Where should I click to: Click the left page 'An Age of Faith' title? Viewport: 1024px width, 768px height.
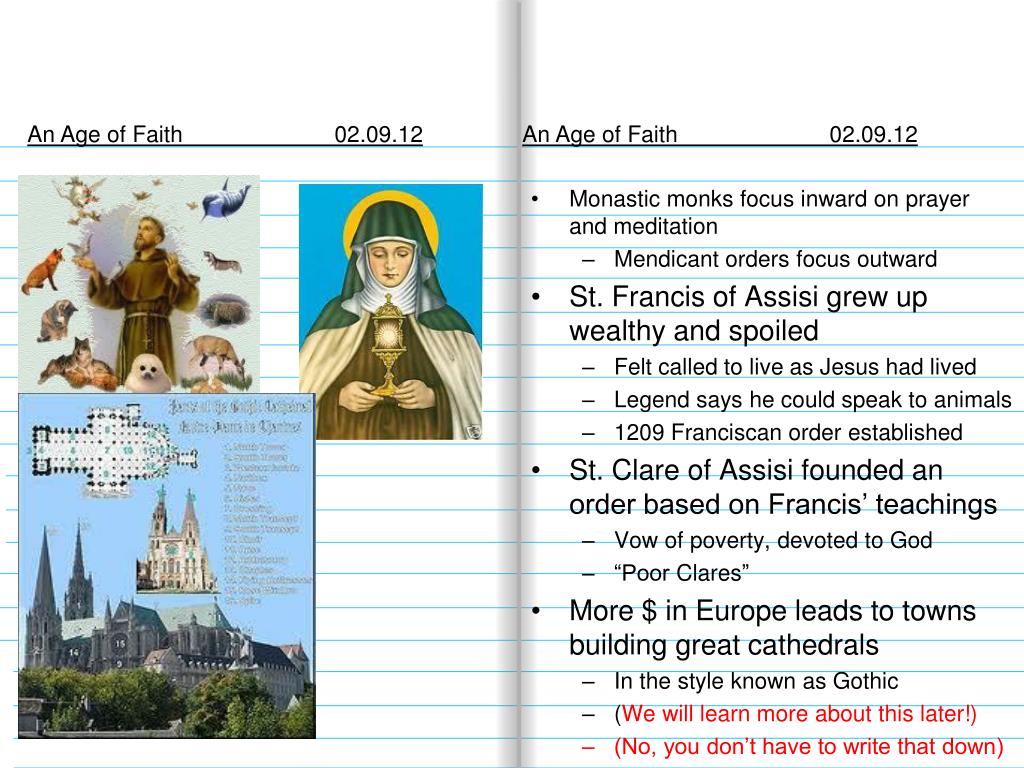point(105,134)
